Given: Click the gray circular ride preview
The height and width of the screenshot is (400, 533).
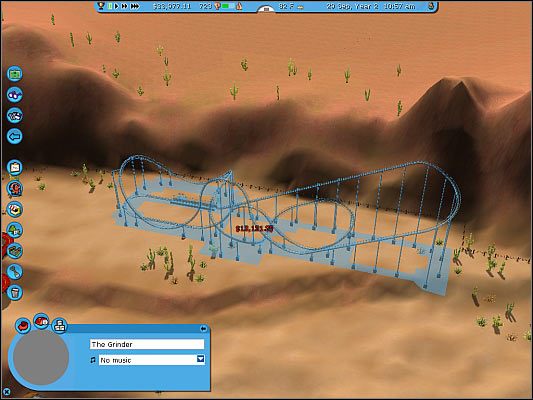Looking at the screenshot, I should pyautogui.click(x=41, y=357).
